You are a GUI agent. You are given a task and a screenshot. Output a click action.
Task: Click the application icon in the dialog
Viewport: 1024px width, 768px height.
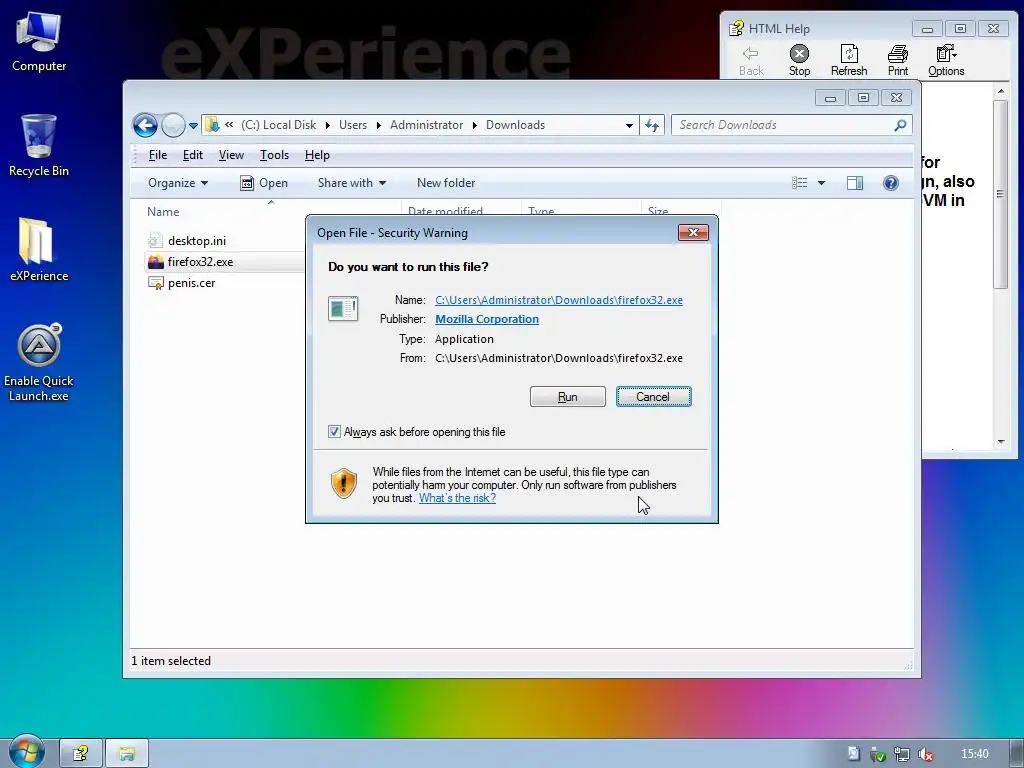343,308
